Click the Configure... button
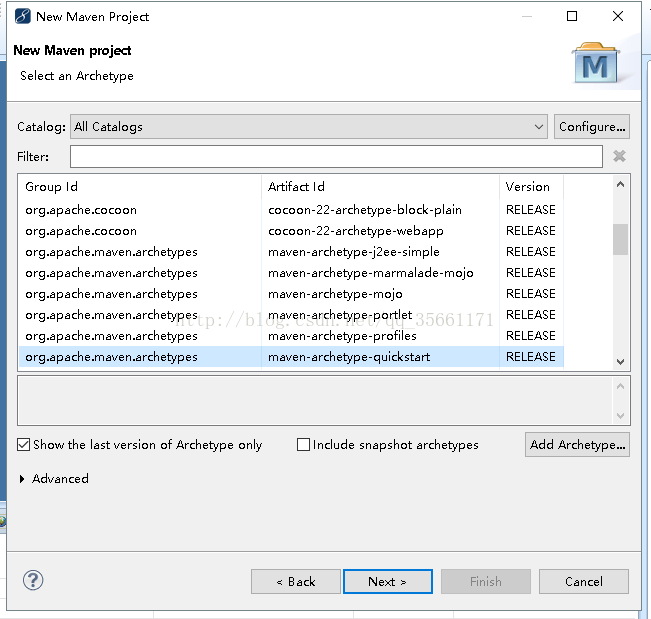 (x=592, y=127)
